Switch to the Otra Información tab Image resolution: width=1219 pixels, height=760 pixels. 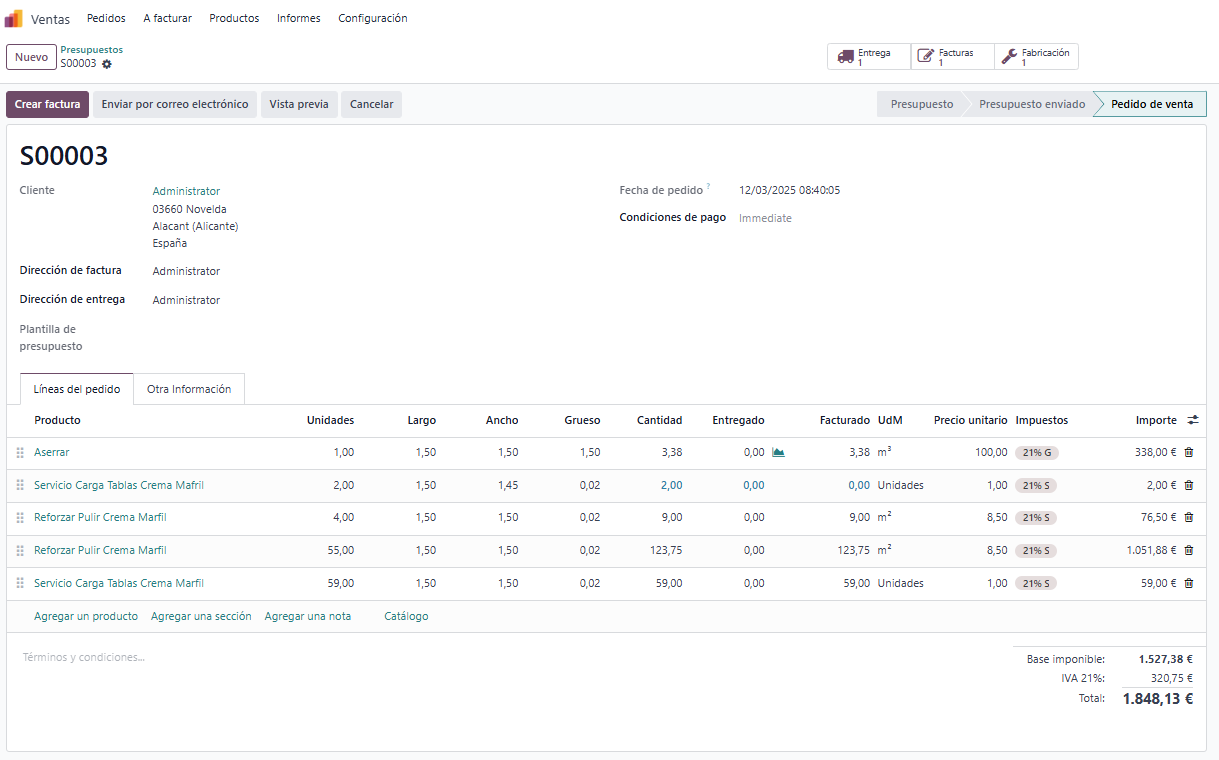click(x=189, y=389)
